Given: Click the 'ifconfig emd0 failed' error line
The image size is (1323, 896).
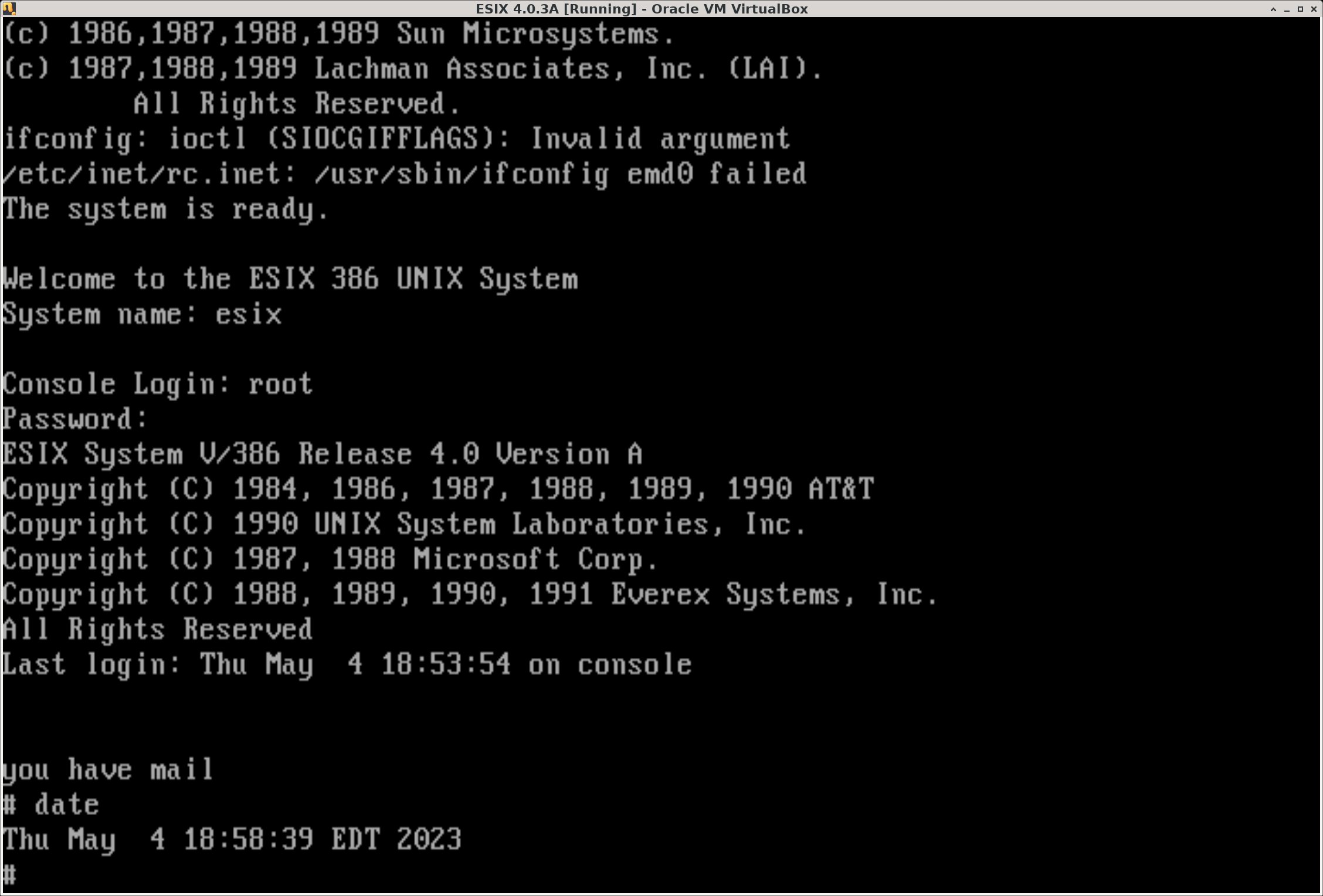Looking at the screenshot, I should tap(405, 174).
